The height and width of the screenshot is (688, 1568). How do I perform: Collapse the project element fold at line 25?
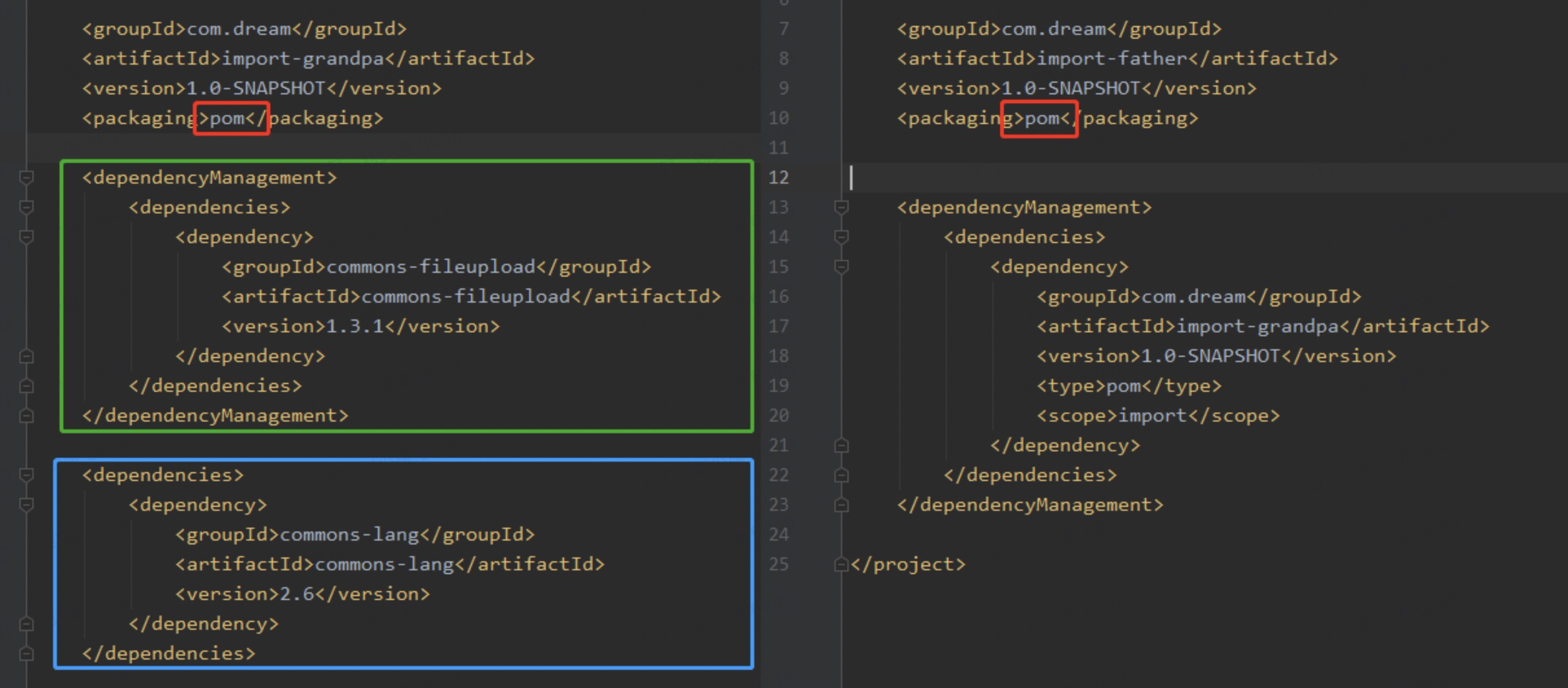tap(841, 563)
